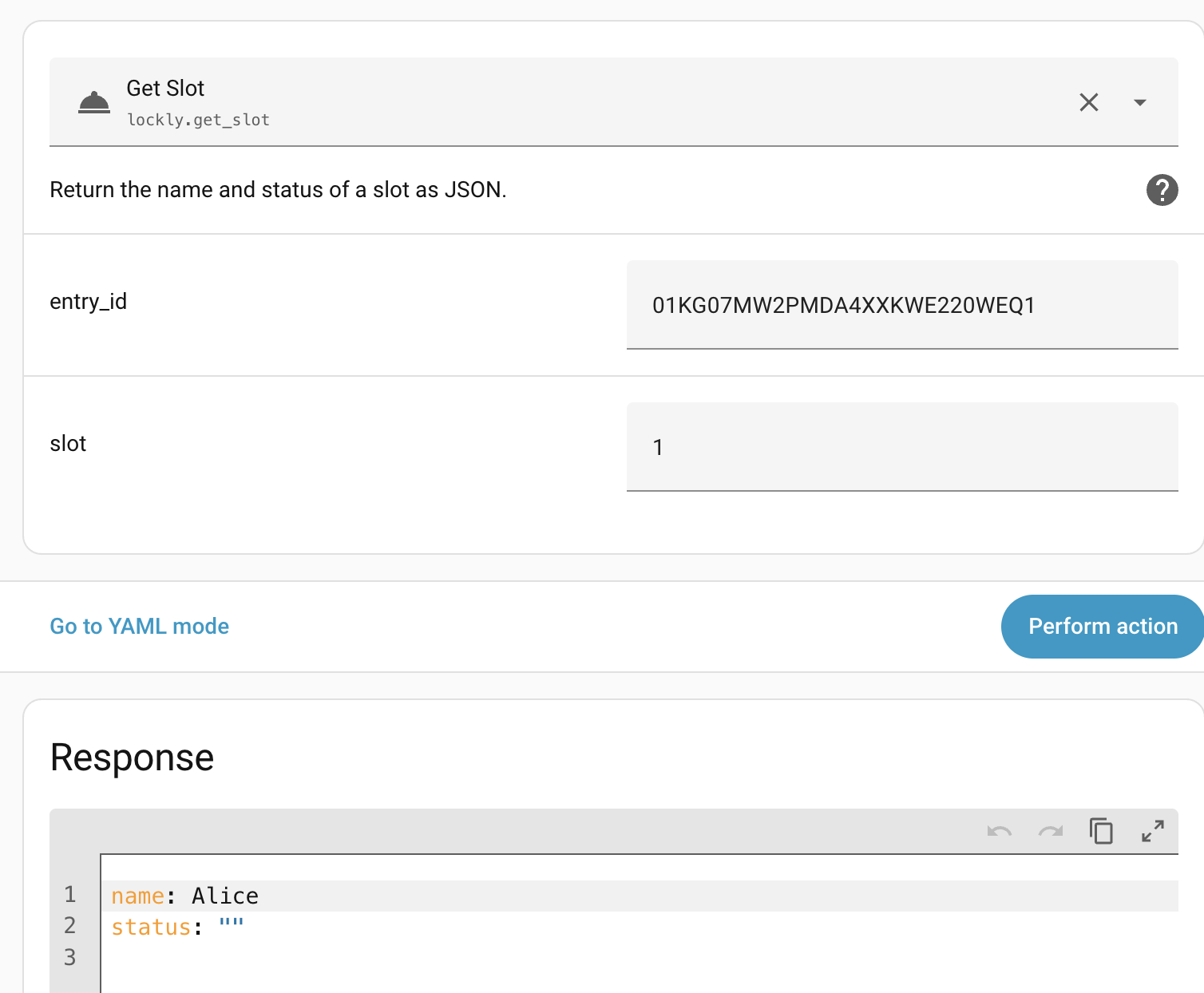The image size is (1204, 993).
Task: Click line number 3 in response gutter
Action: tap(70, 957)
